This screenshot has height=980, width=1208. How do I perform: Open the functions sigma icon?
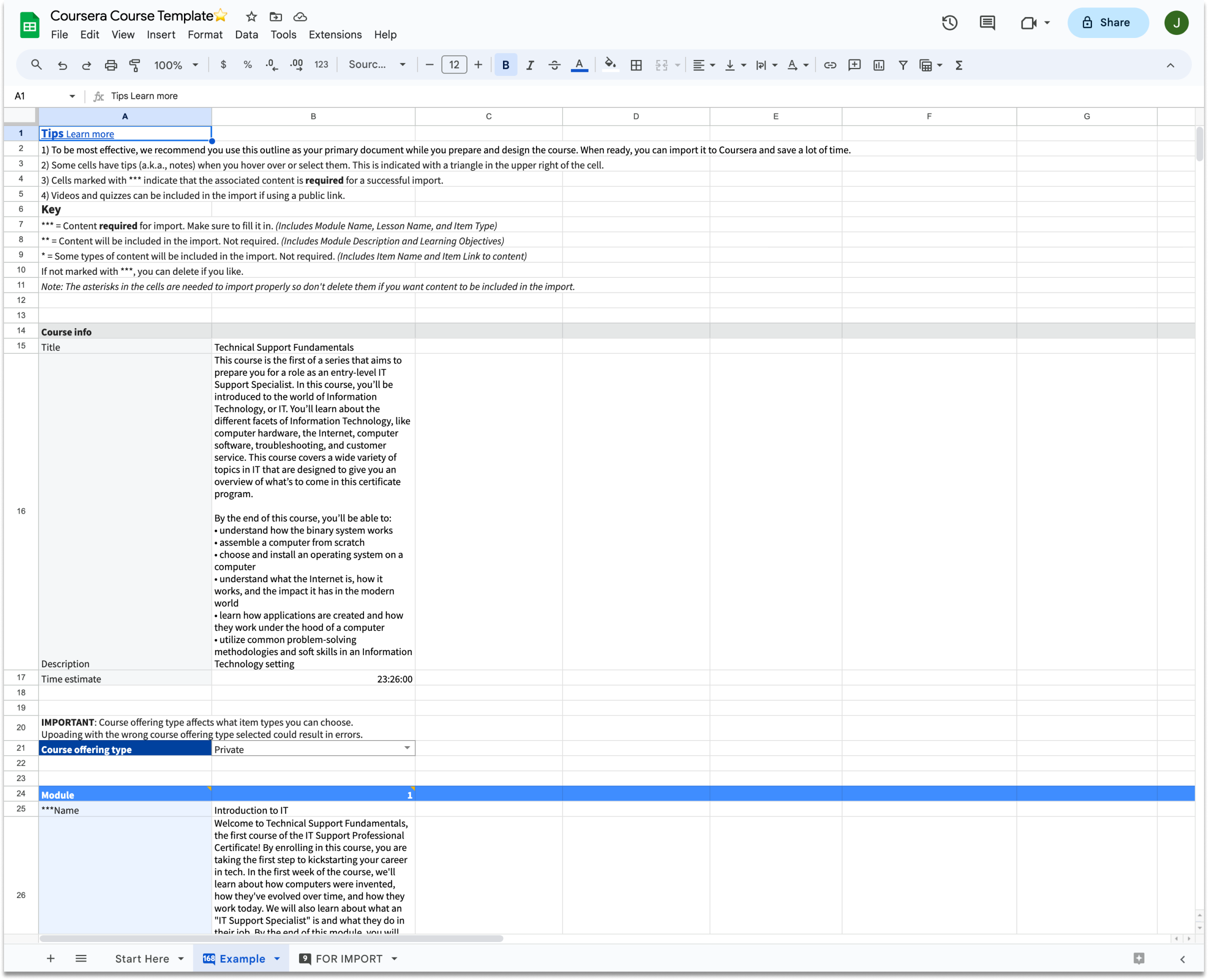[x=959, y=65]
